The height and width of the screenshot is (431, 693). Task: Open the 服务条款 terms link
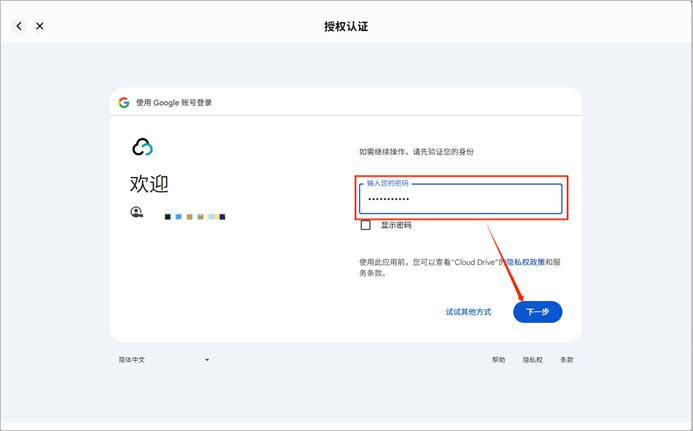[x=372, y=272]
